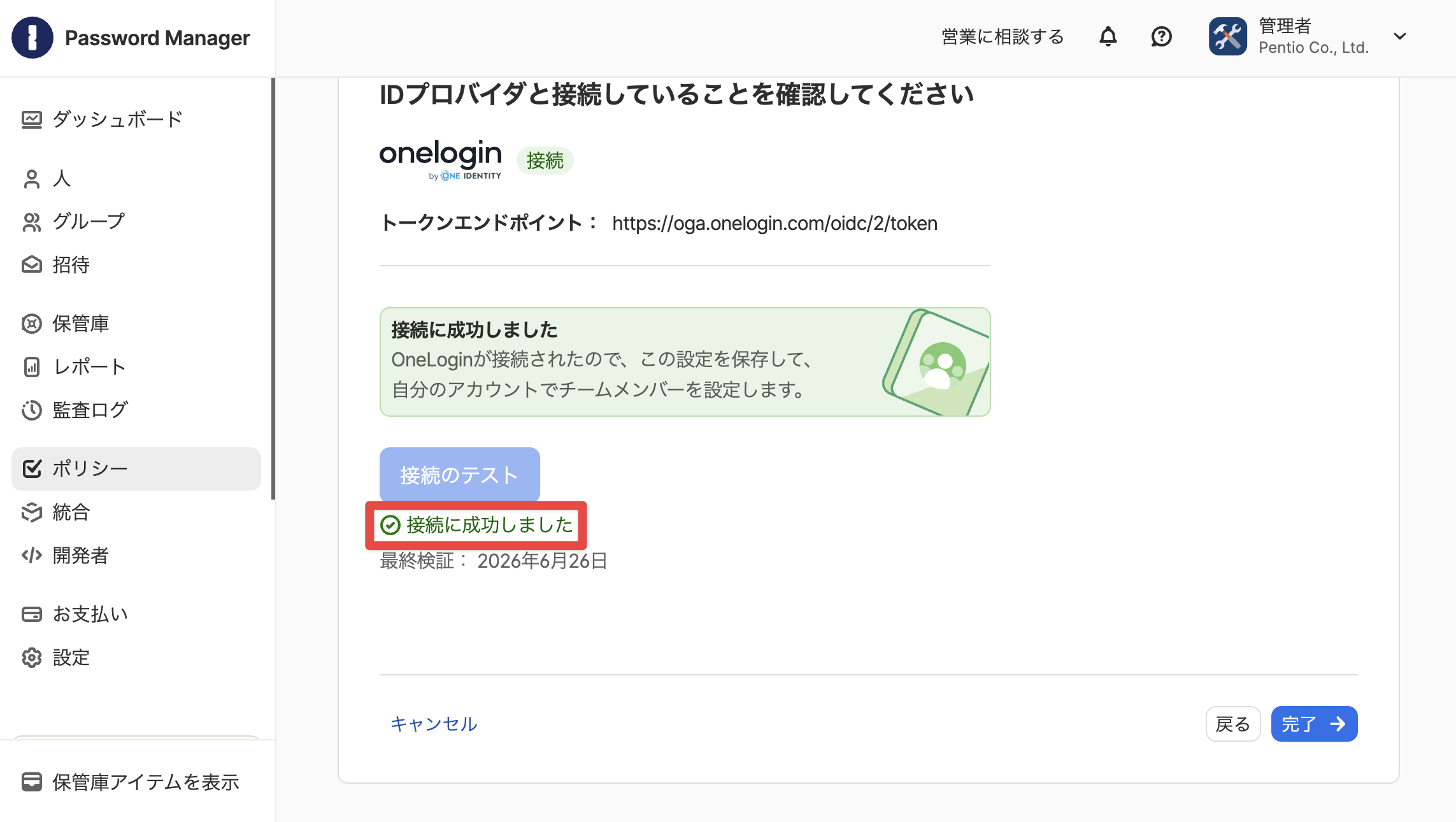Navigate to レポート in sidebar
The height and width of the screenshot is (822, 1456).
point(136,367)
